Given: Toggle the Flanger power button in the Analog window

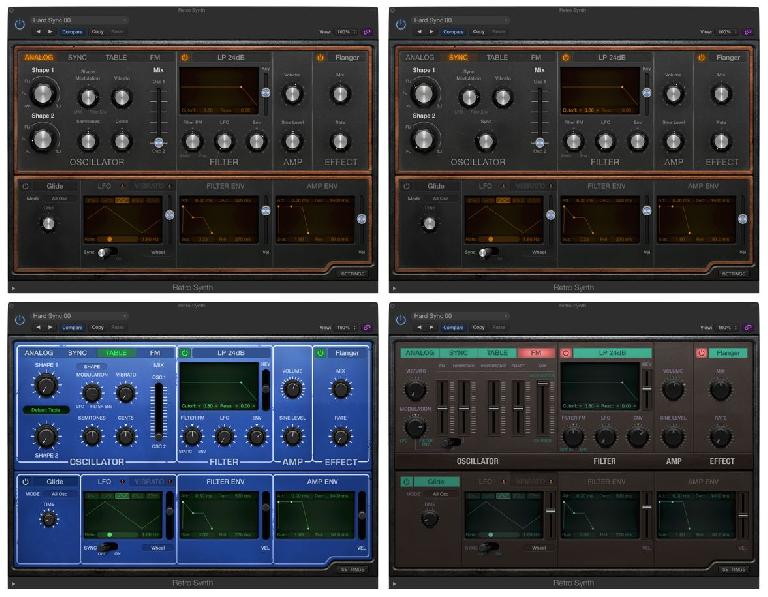Looking at the screenshot, I should pos(321,58).
